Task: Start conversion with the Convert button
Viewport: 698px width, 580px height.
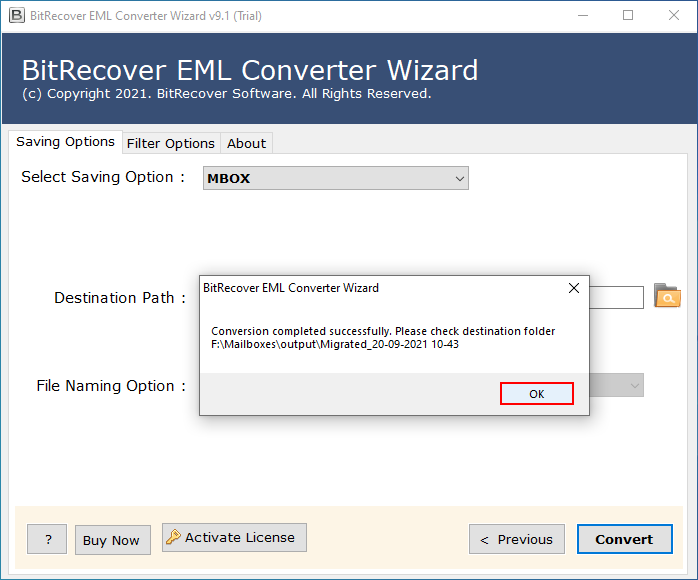Action: [625, 539]
